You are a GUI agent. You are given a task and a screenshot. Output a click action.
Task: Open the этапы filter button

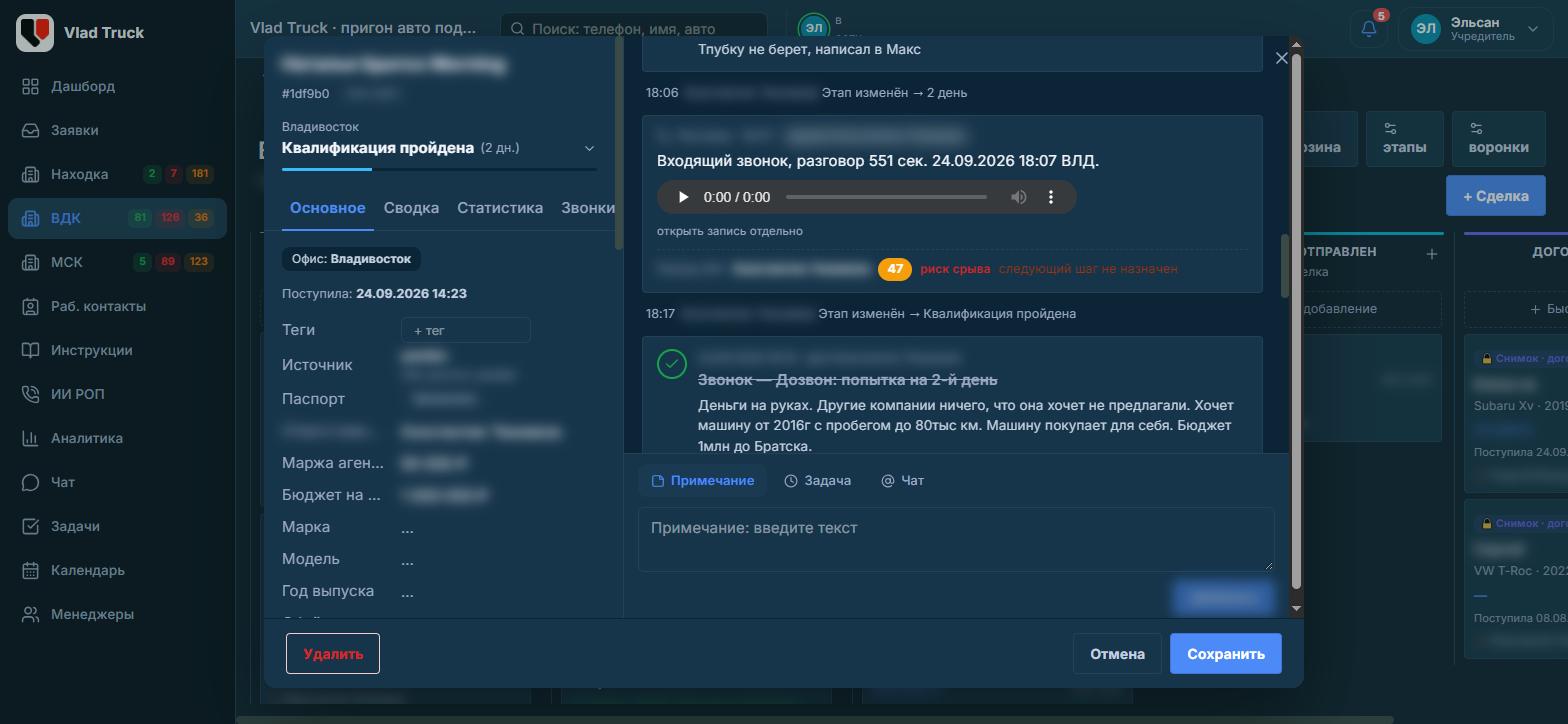(x=1404, y=138)
